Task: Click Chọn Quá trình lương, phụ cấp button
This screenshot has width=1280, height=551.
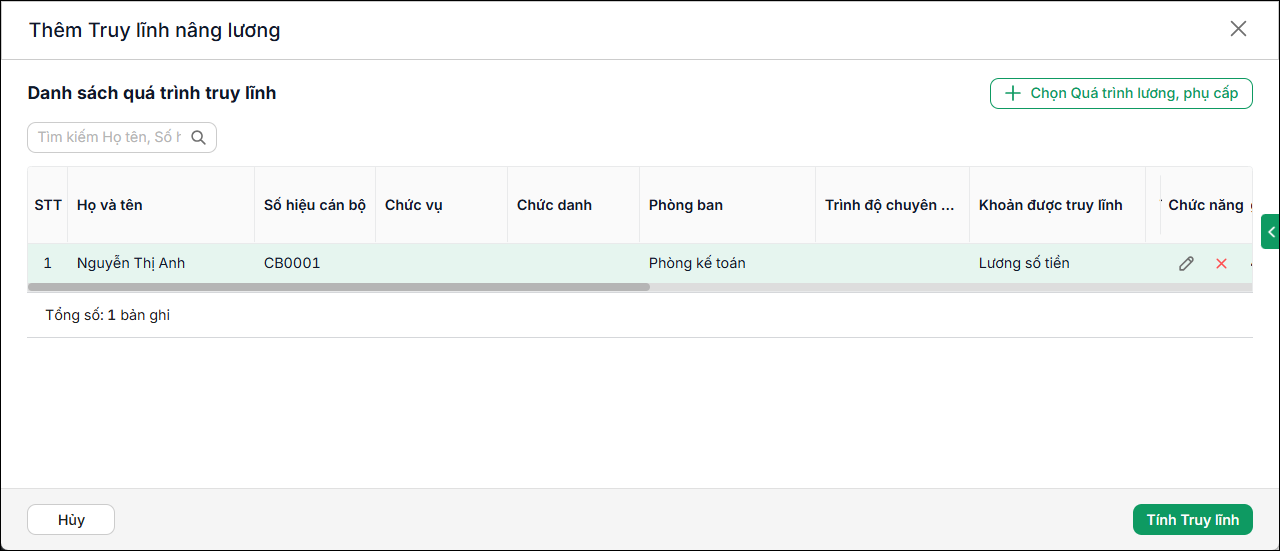Action: pos(1121,93)
